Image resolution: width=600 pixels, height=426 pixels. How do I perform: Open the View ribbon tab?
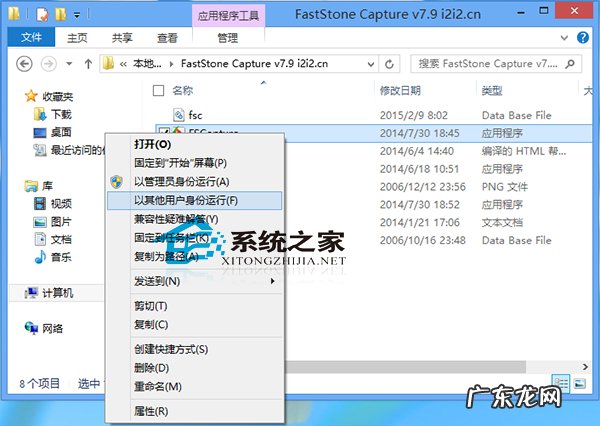point(167,38)
